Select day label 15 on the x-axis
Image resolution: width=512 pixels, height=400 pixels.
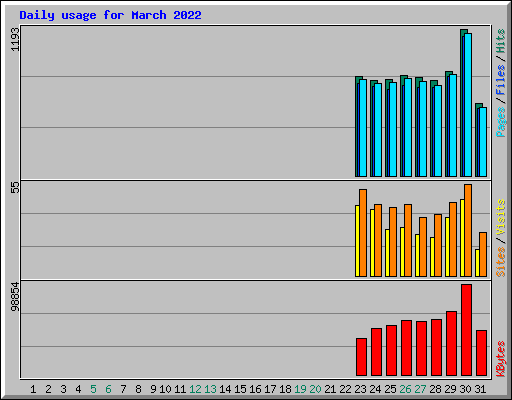click(240, 389)
